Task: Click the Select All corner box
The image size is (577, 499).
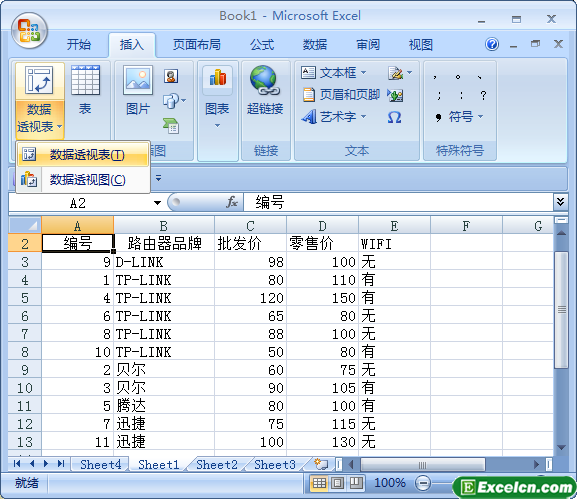Action: 25,225
